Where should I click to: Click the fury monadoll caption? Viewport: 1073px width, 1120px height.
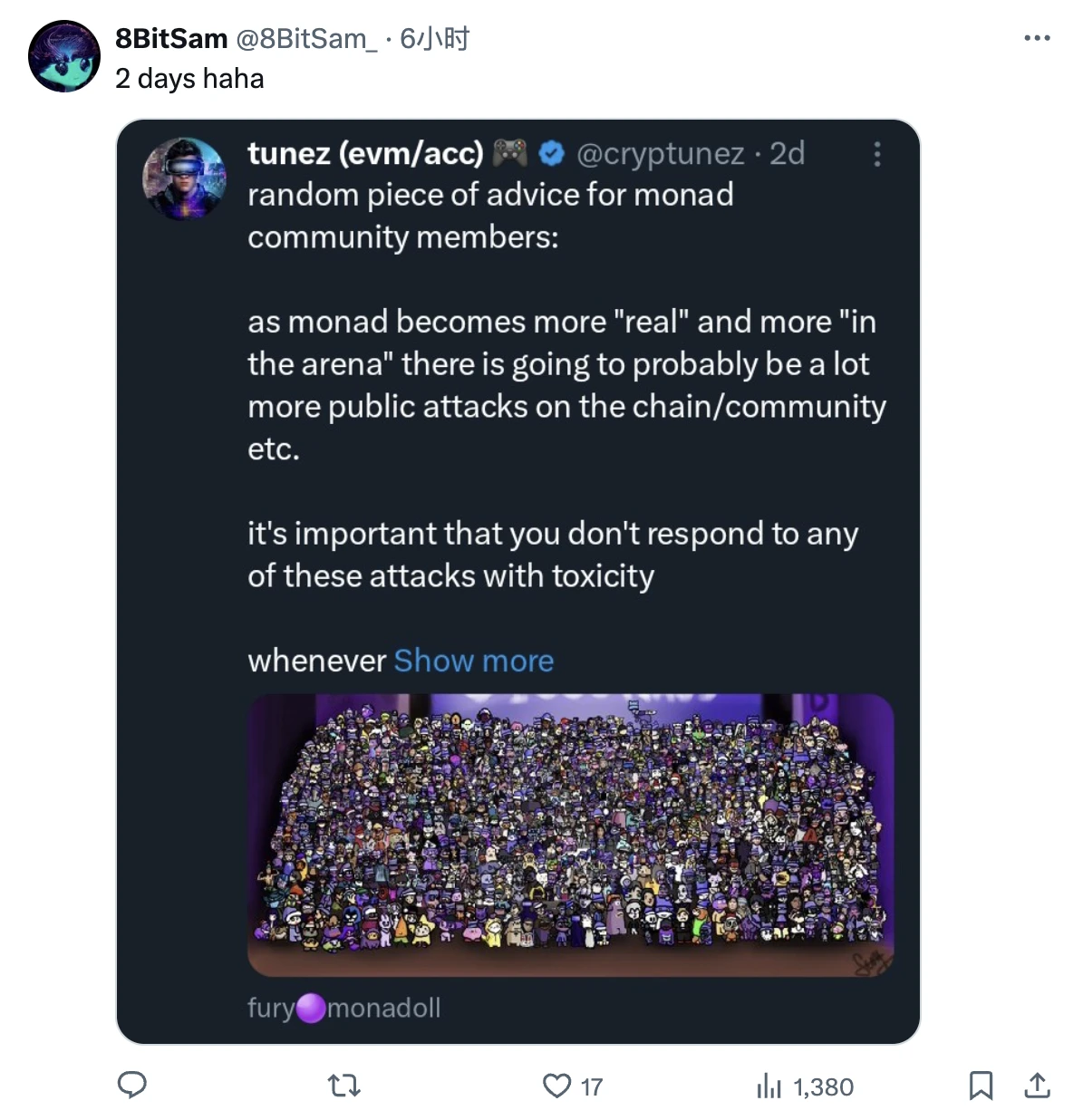pos(343,1008)
